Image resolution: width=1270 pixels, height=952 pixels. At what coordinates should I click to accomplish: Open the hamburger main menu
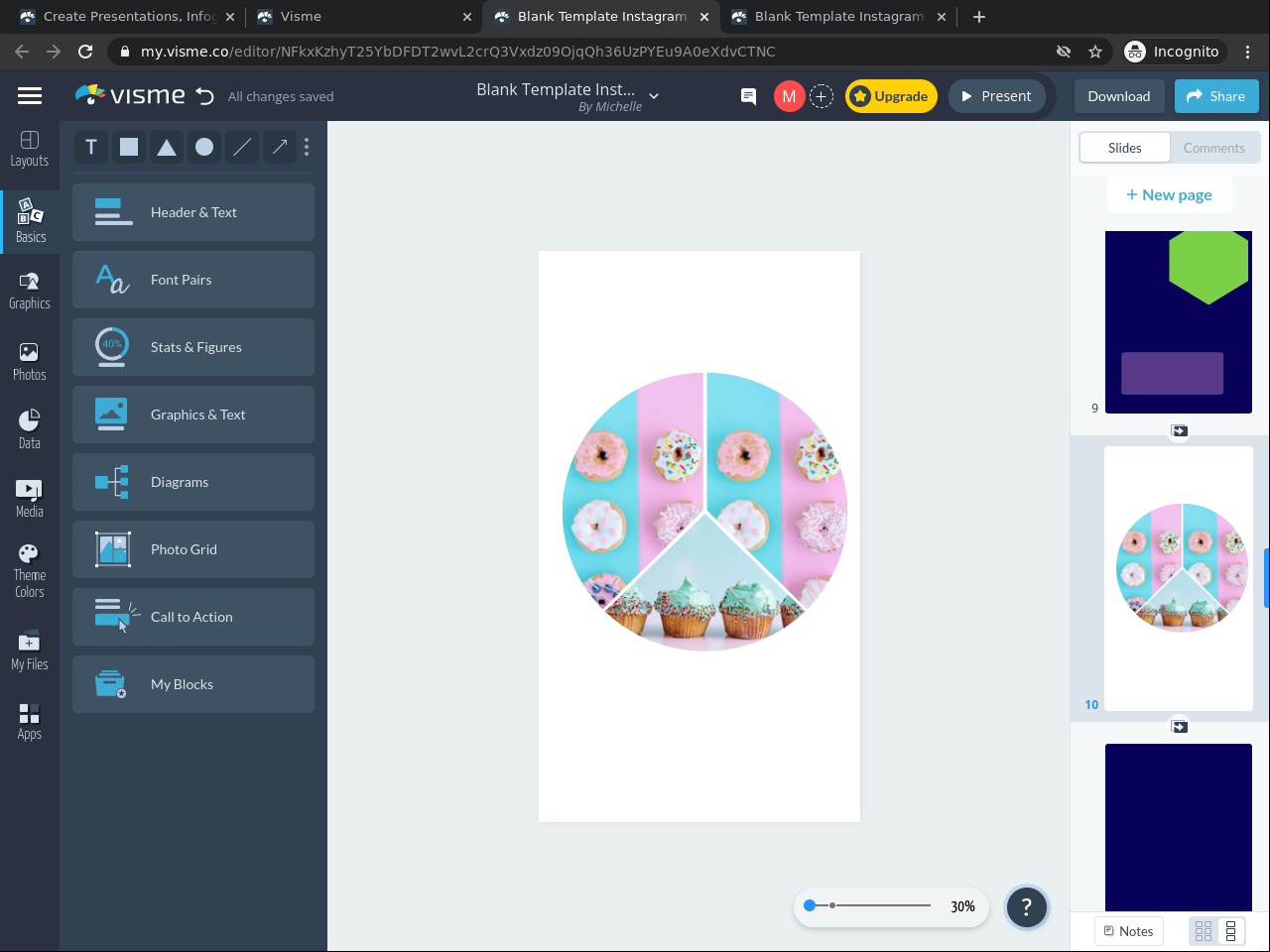tap(30, 96)
